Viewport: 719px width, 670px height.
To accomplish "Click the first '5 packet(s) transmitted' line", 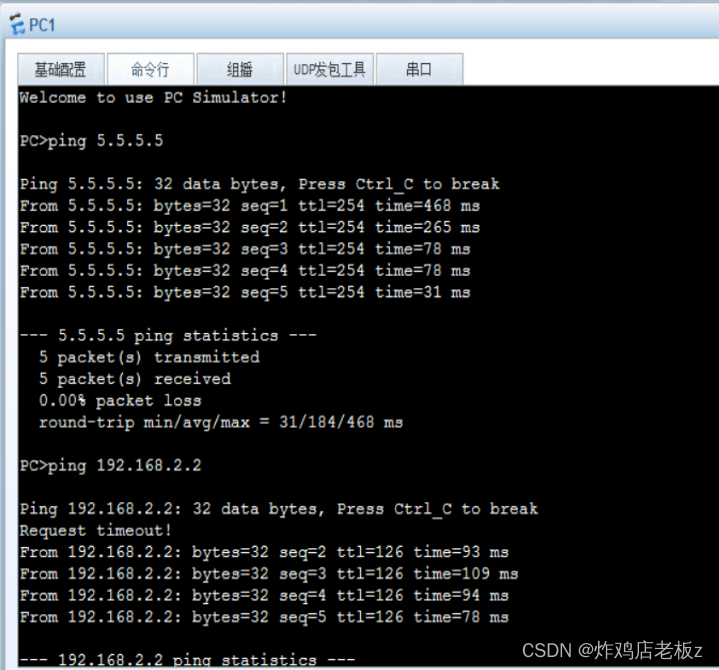I will click(x=149, y=357).
